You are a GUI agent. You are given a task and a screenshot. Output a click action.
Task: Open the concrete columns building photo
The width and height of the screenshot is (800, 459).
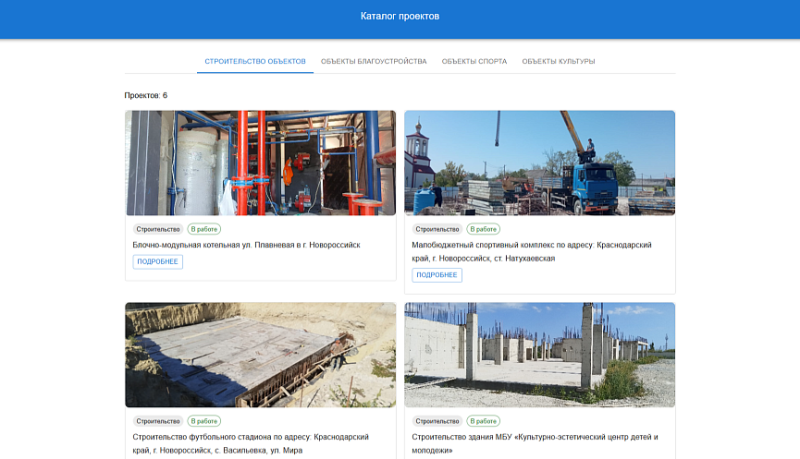[x=540, y=355]
